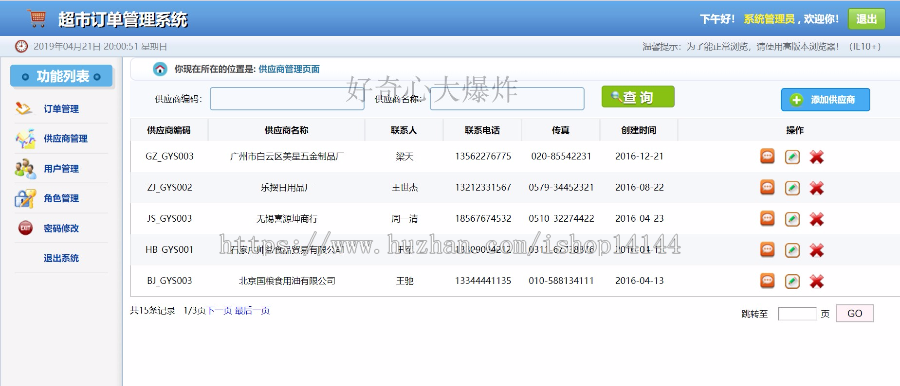The width and height of the screenshot is (900, 386).
Task: Click phone number 13562276775
Action: point(483,156)
